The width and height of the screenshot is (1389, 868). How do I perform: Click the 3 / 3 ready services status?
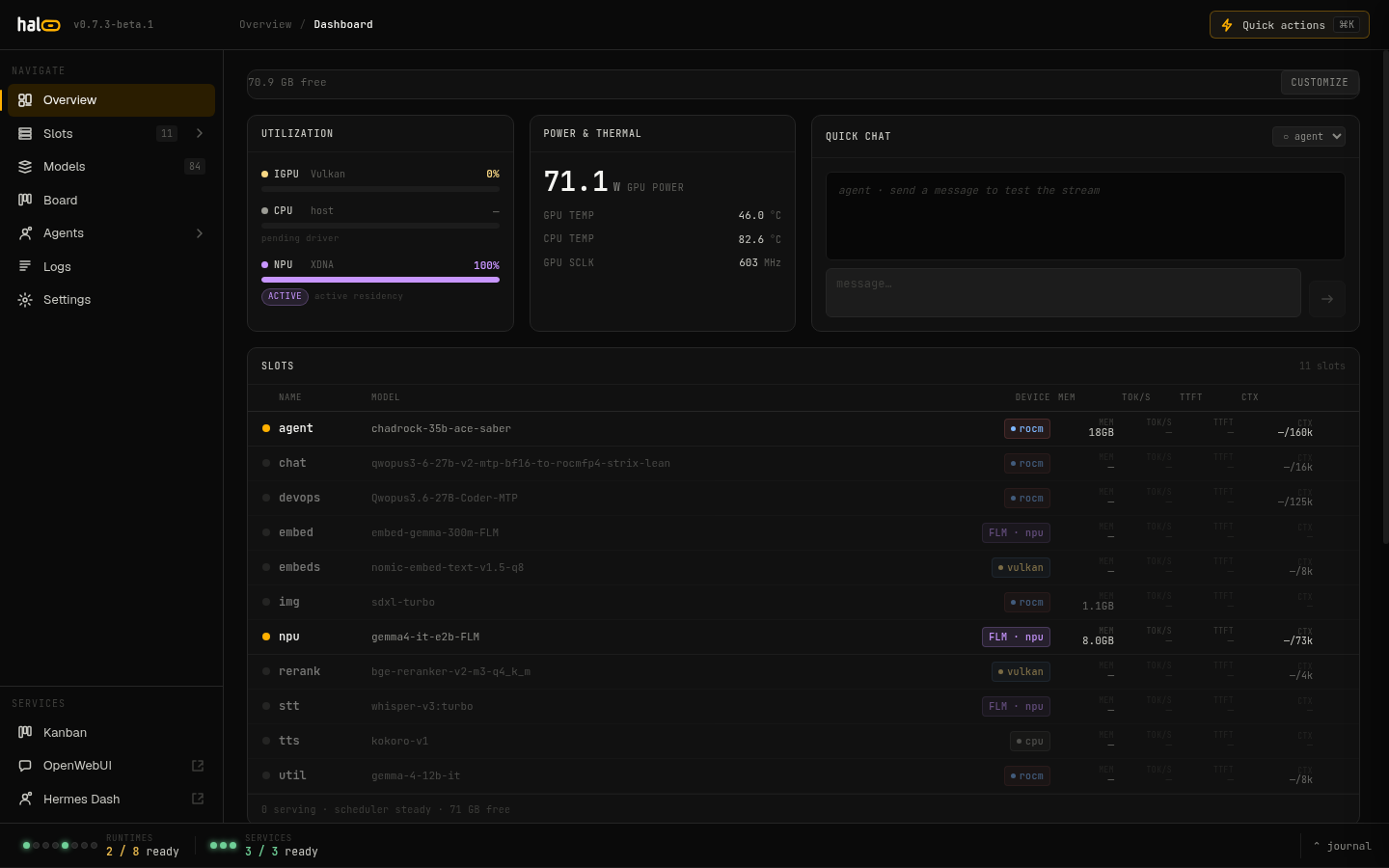point(282,852)
